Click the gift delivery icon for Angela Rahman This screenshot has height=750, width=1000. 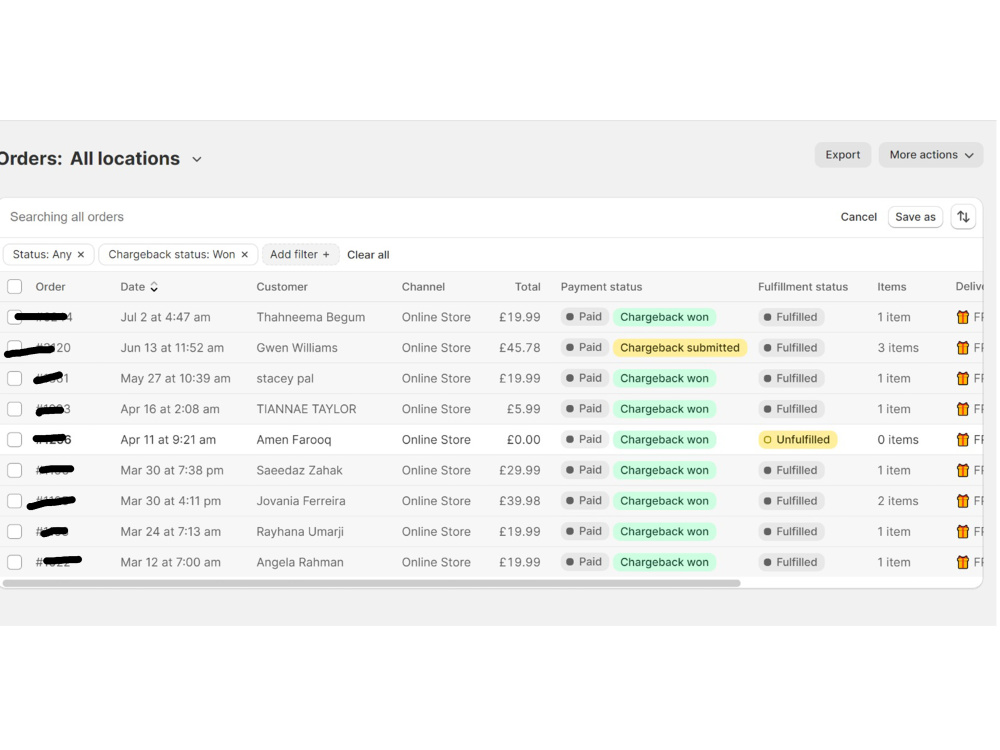pos(962,562)
